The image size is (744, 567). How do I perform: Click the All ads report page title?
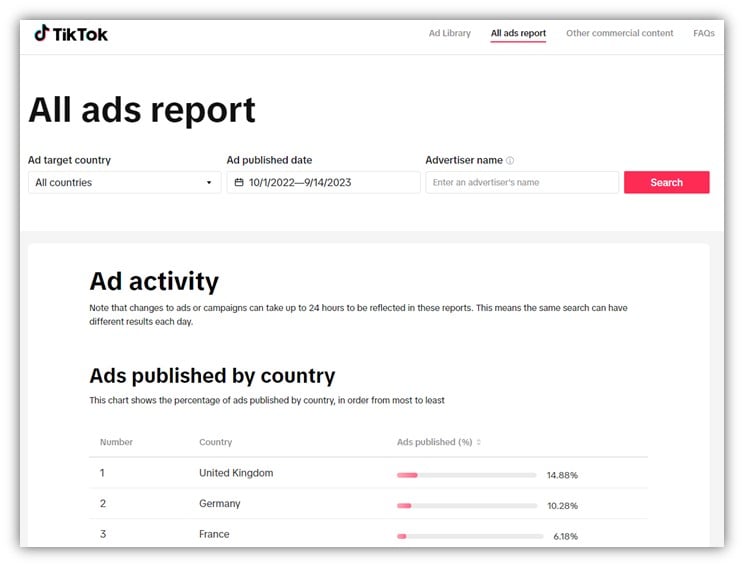(142, 110)
